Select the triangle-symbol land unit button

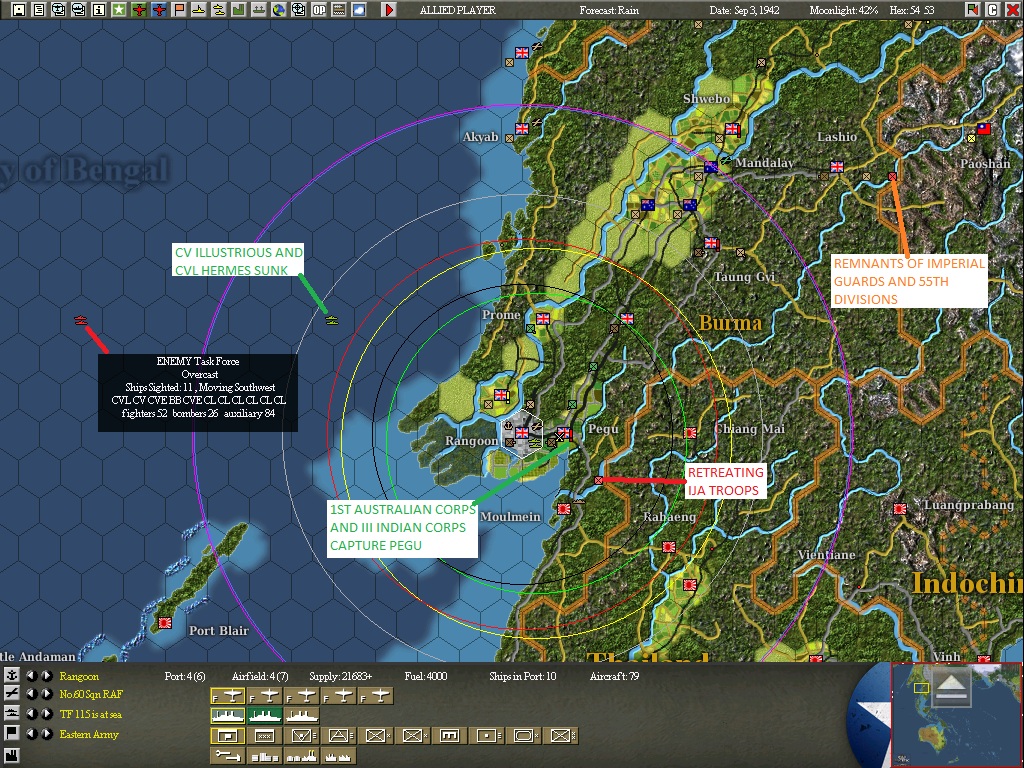pos(339,736)
